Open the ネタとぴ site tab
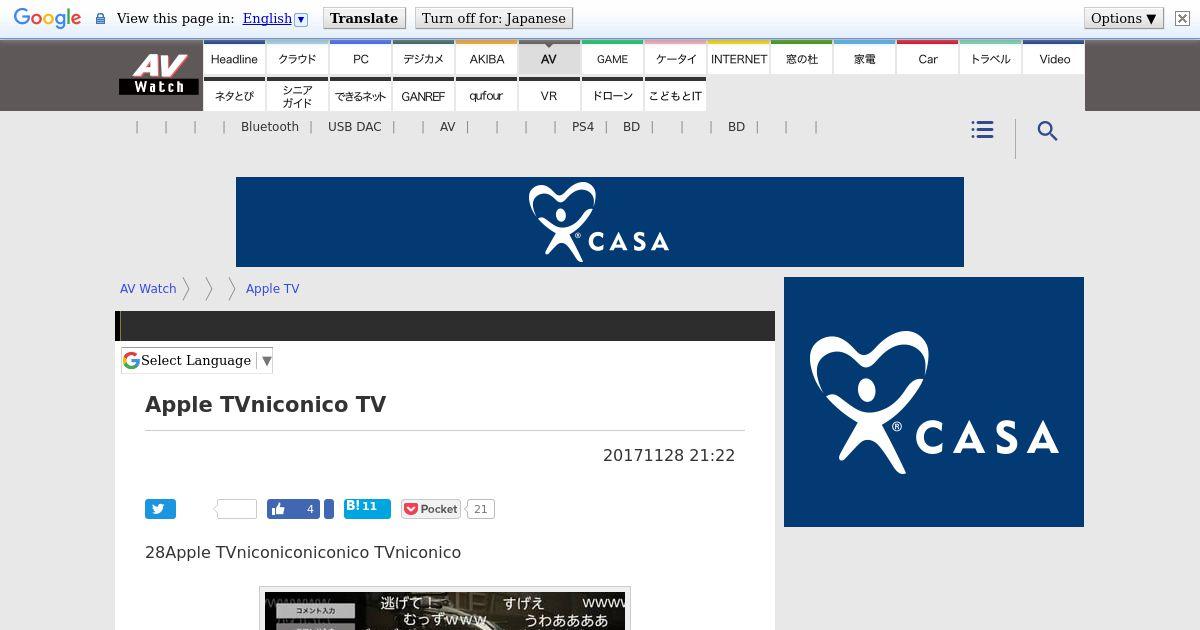1200x630 pixels. 234,95
